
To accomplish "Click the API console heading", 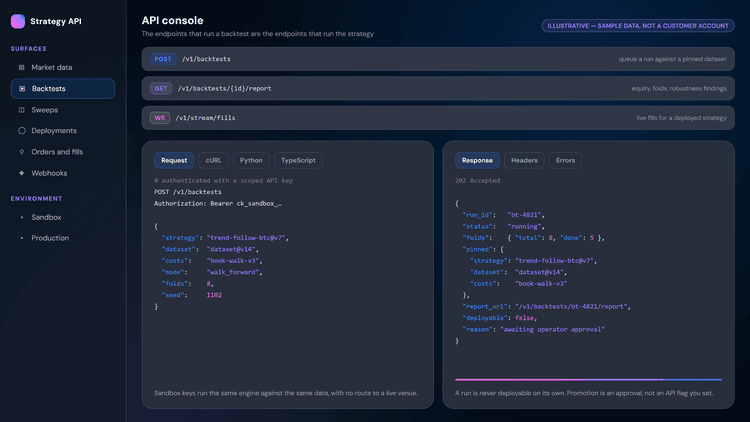I will pyautogui.click(x=173, y=21).
